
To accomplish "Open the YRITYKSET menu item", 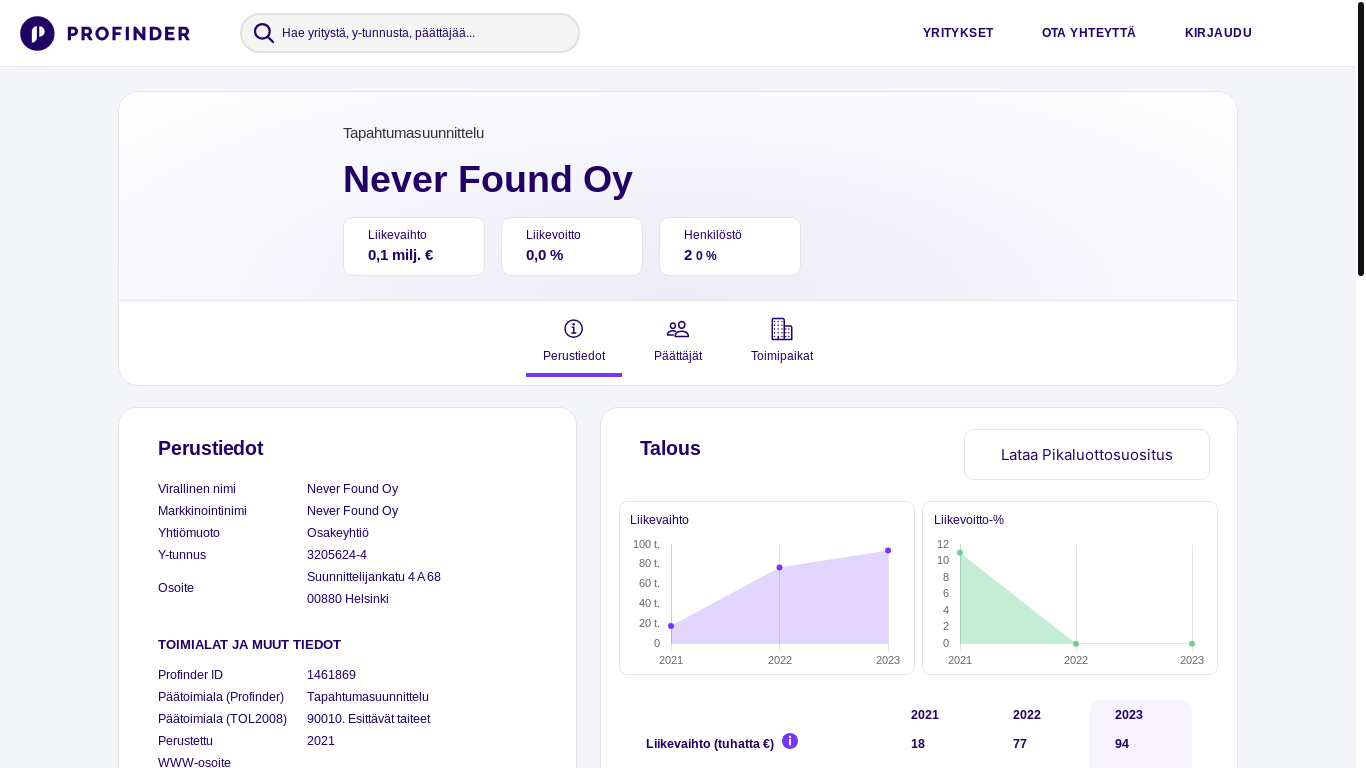I will [958, 33].
